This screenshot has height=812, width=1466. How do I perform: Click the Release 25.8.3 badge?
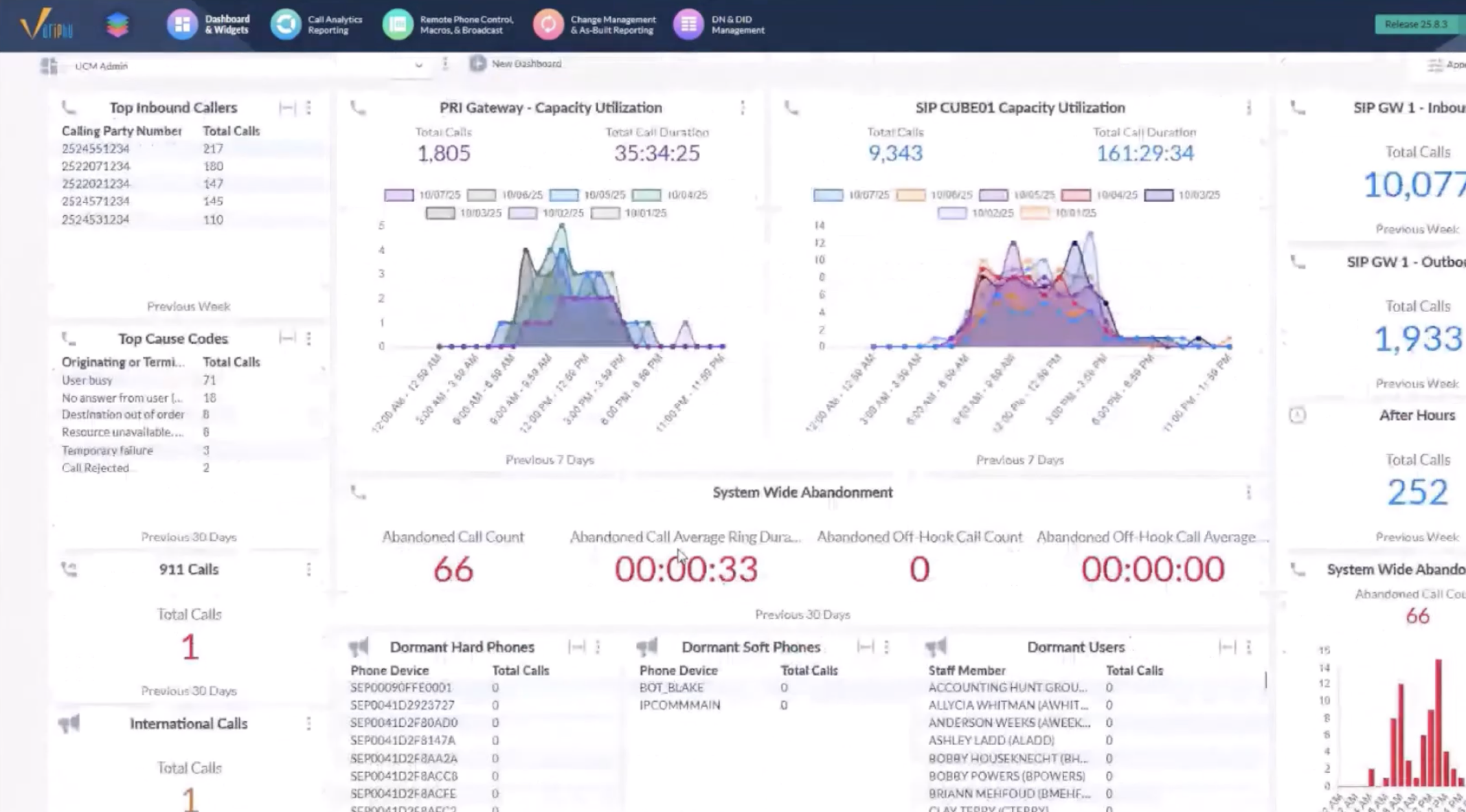[1415, 25]
